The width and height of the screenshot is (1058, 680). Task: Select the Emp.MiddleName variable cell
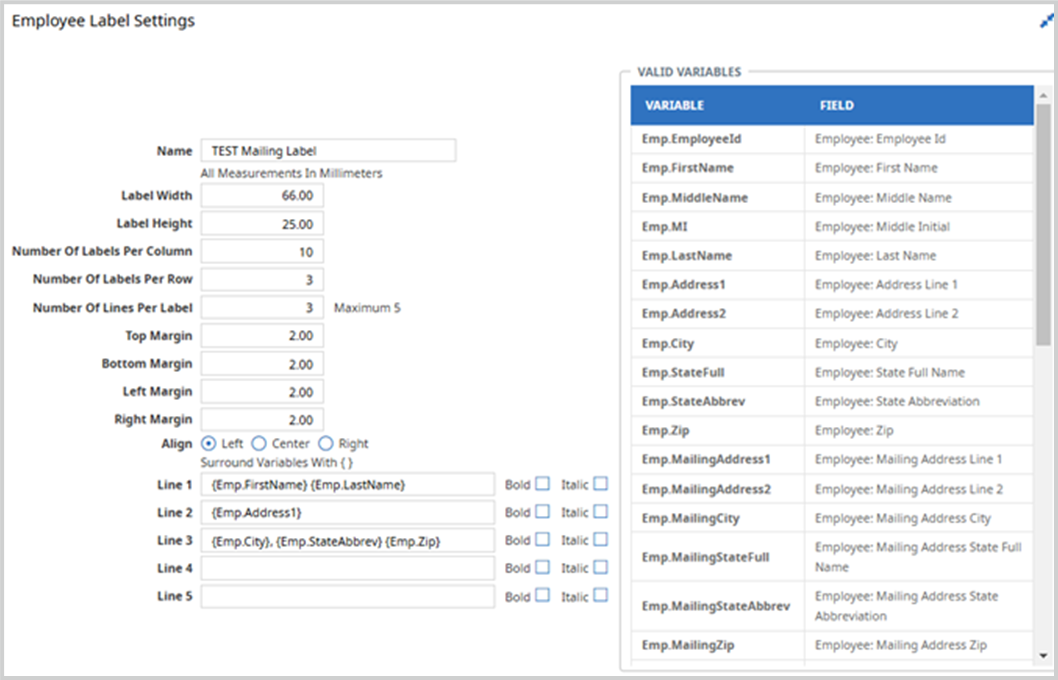coord(718,198)
